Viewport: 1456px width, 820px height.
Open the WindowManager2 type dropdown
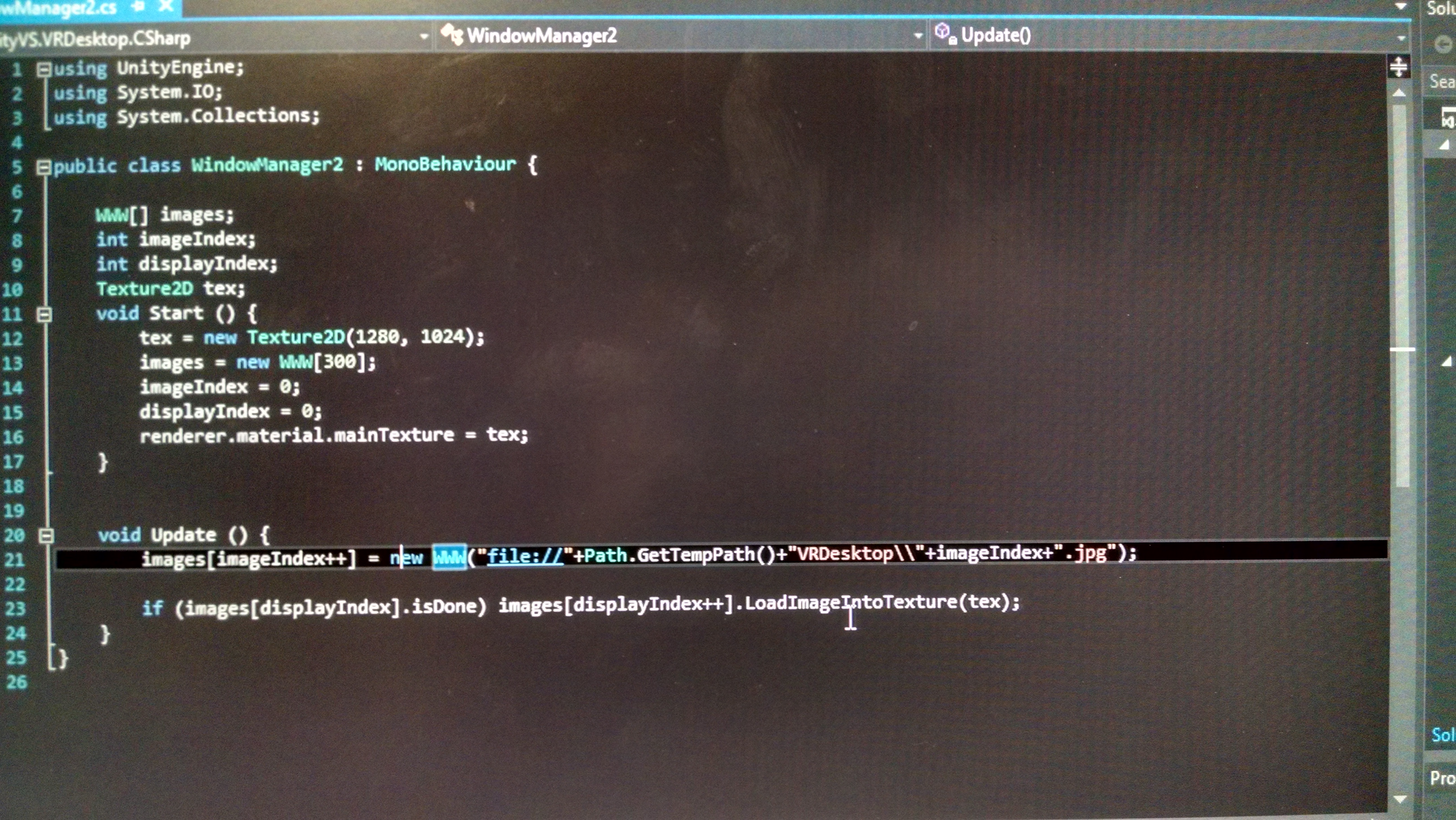pyautogui.click(x=918, y=36)
